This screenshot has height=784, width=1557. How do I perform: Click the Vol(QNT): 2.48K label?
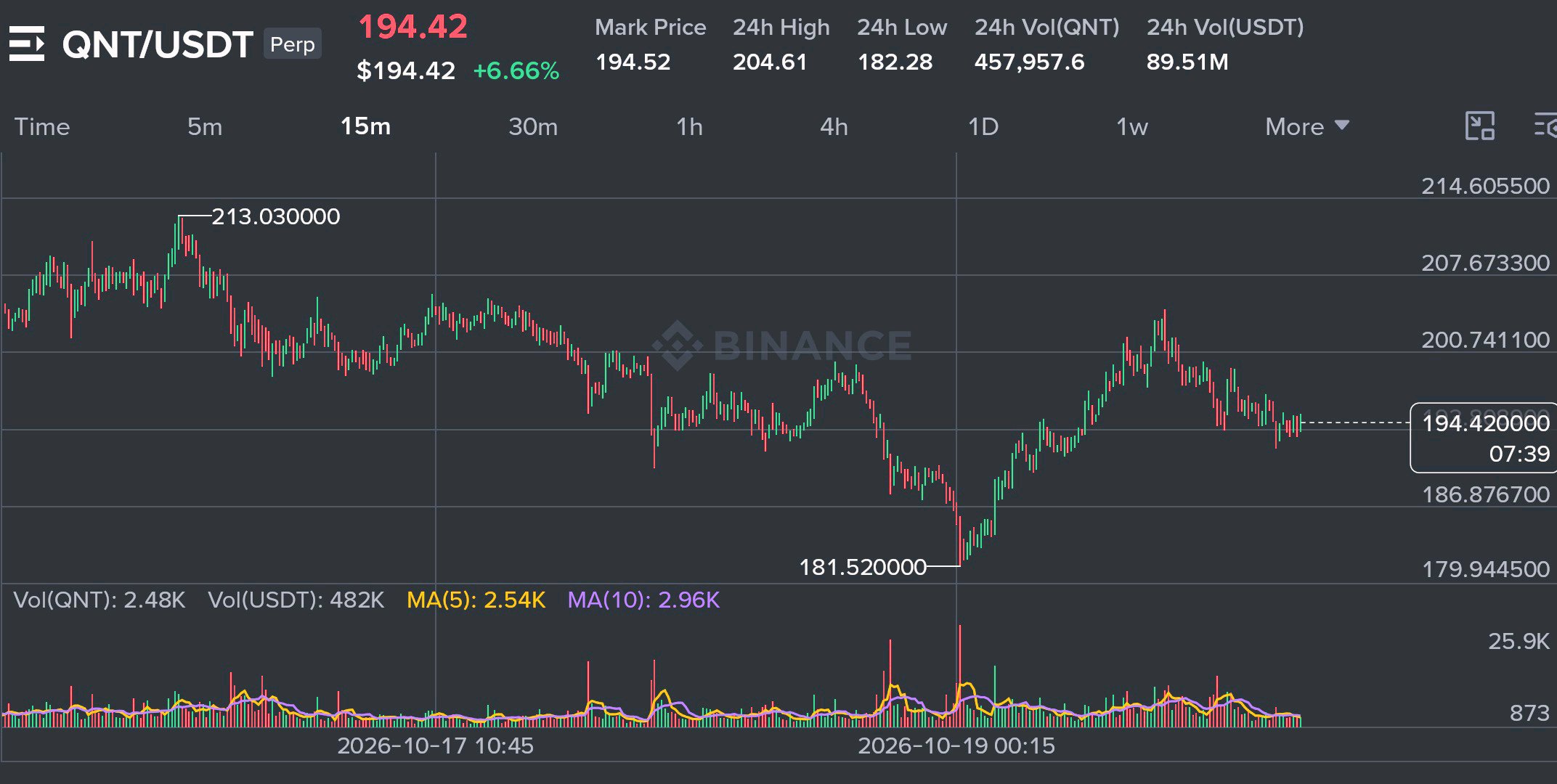tap(99, 600)
